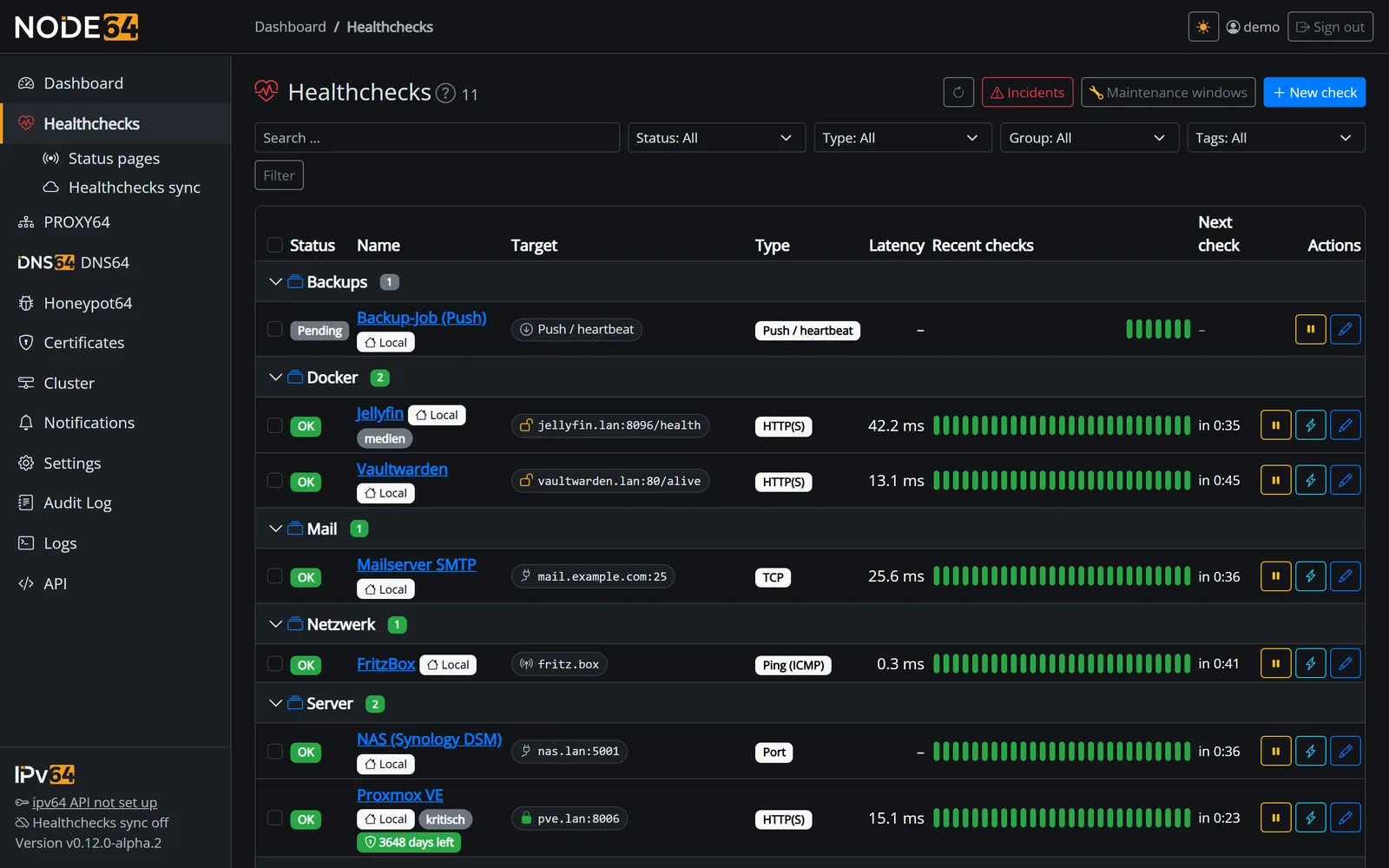The image size is (1389, 868).
Task: Open the Status: All dropdown
Action: pyautogui.click(x=716, y=138)
